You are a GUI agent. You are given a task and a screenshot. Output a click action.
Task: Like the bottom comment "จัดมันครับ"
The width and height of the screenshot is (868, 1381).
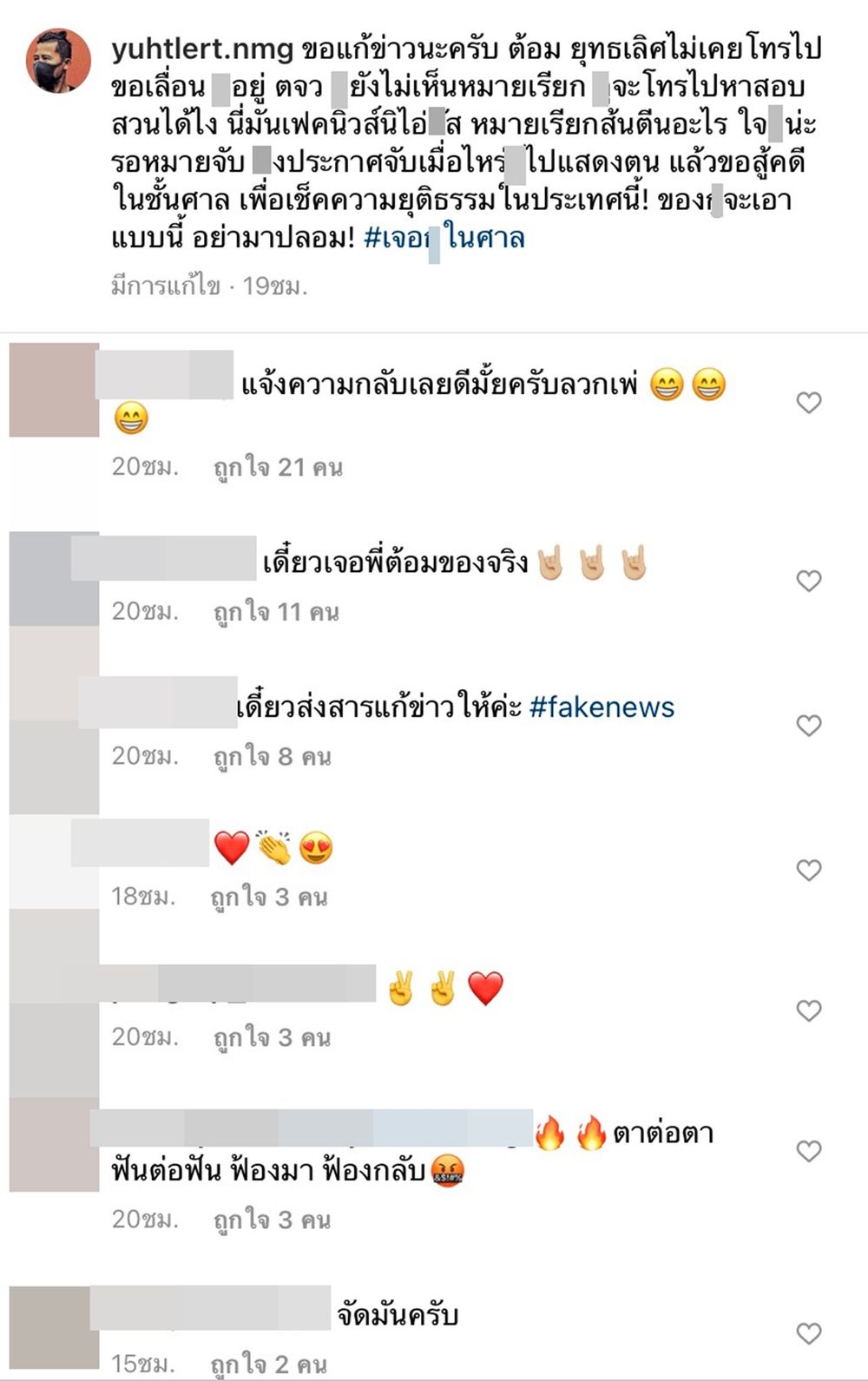(809, 1333)
